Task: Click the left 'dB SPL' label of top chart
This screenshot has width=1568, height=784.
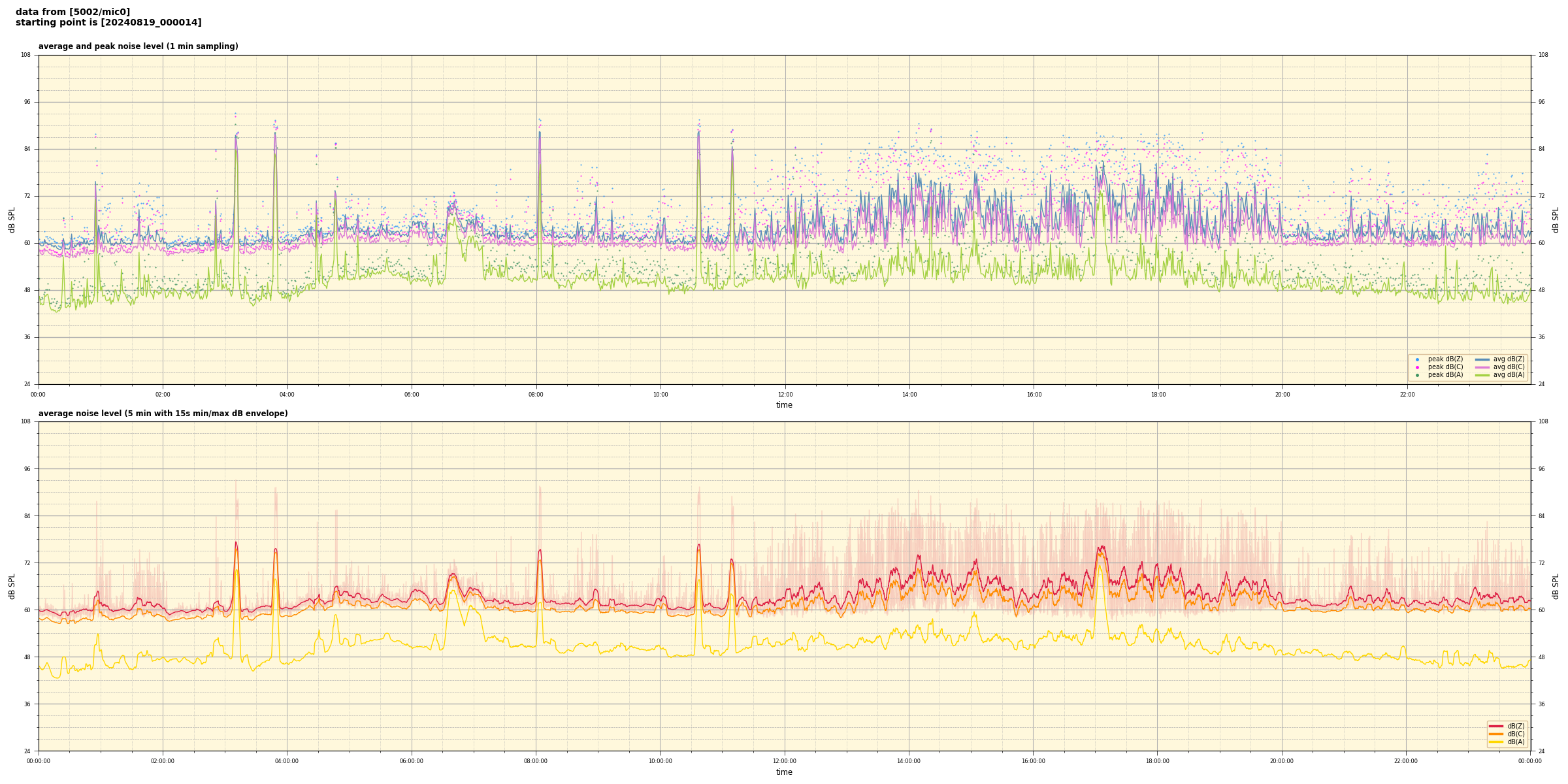Action: click(12, 220)
